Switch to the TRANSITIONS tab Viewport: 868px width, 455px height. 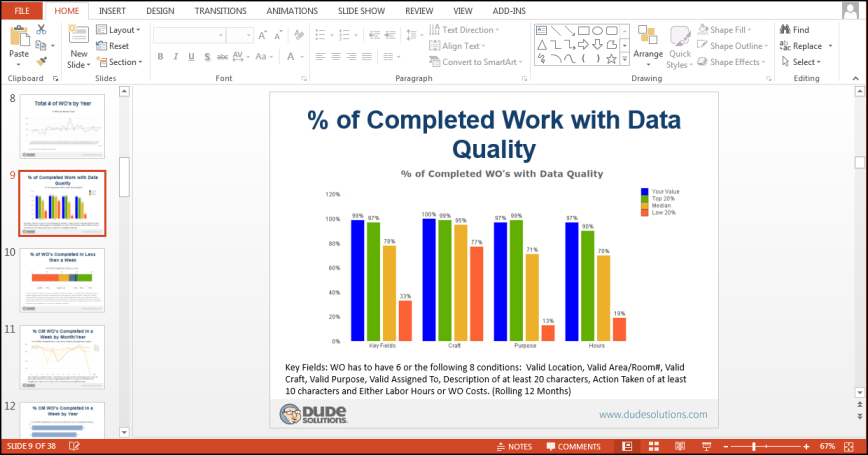(220, 11)
